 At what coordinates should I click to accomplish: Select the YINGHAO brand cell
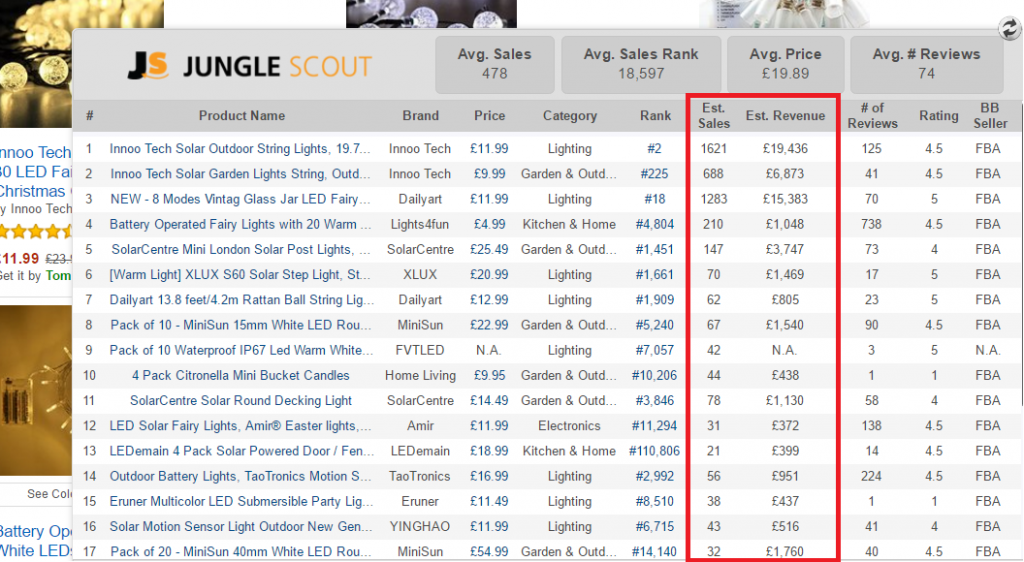point(419,527)
